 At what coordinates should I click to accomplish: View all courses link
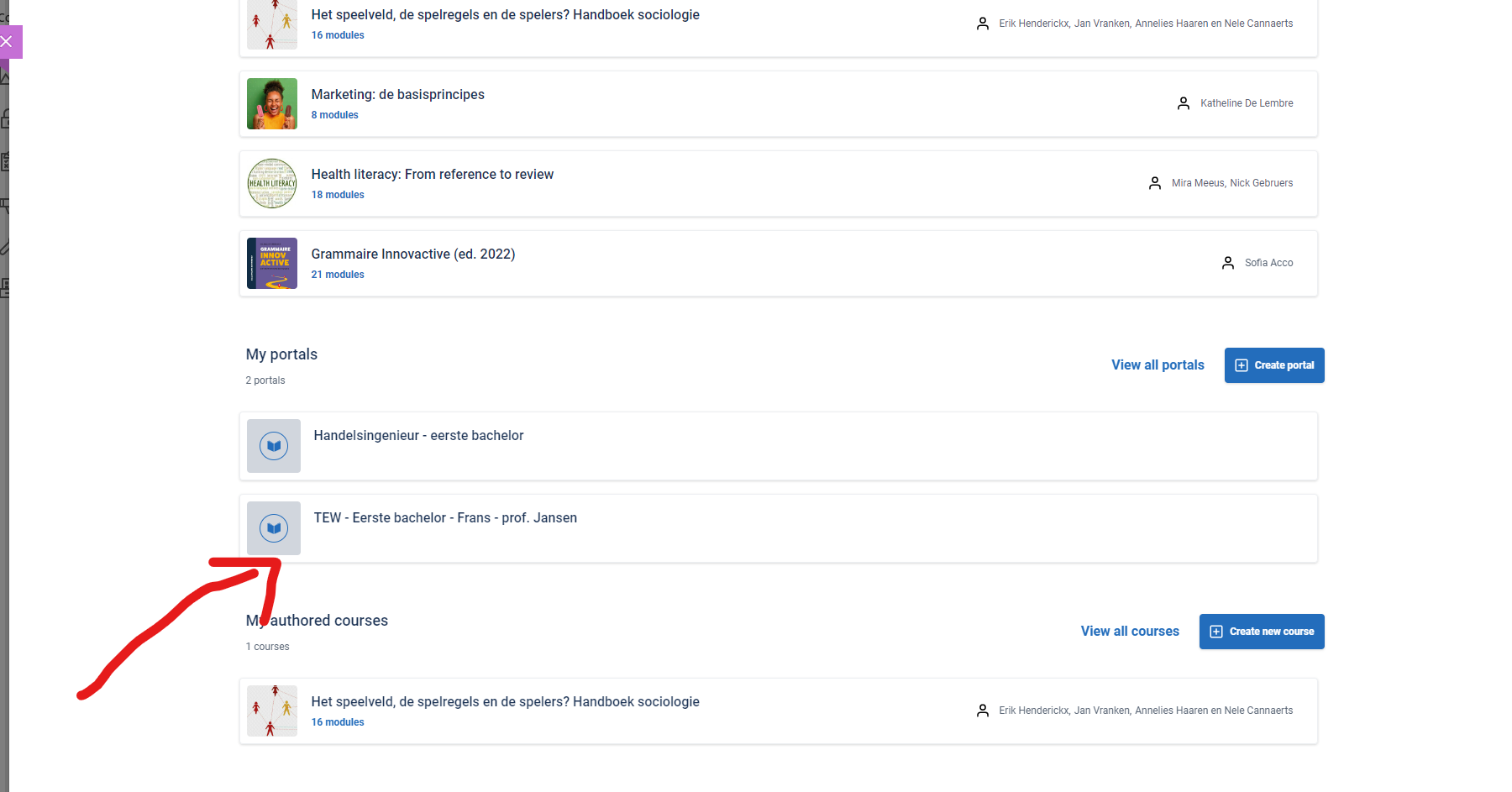[1130, 631]
